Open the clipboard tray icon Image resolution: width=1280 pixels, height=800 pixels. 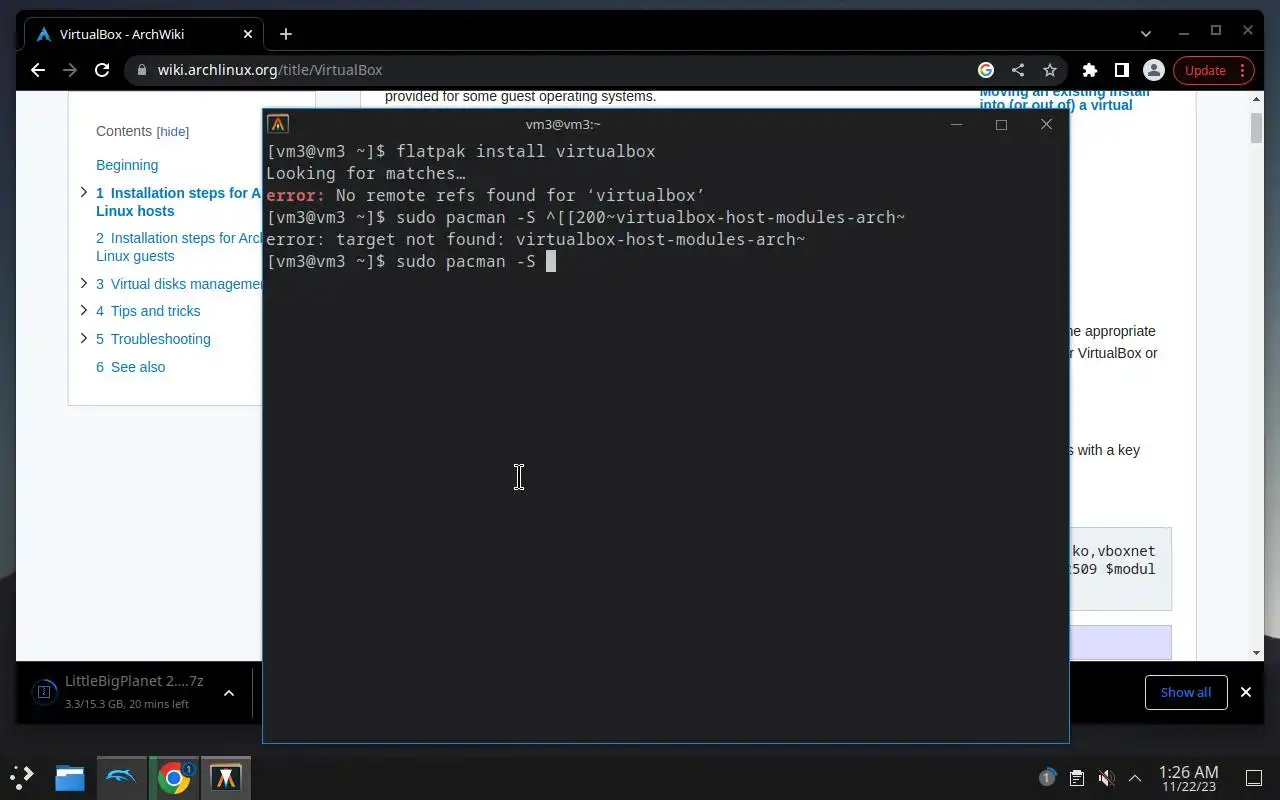click(1076, 777)
